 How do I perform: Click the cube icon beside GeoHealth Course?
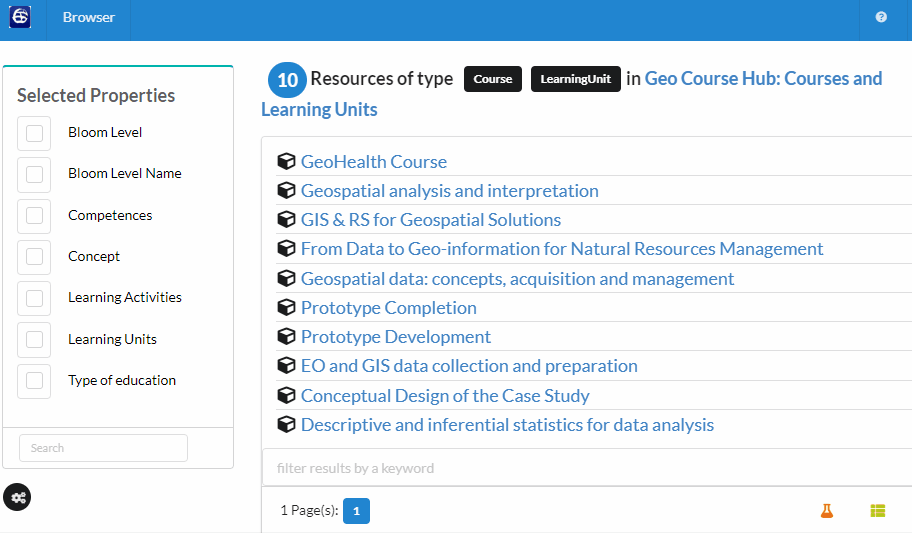tap(286, 162)
